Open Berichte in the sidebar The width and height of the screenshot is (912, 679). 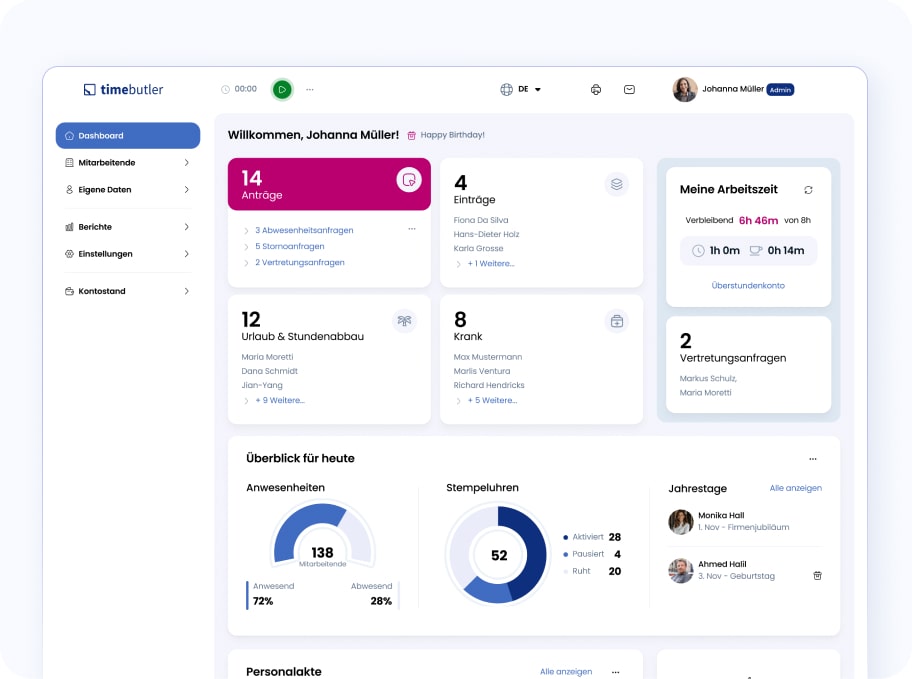[x=128, y=227]
